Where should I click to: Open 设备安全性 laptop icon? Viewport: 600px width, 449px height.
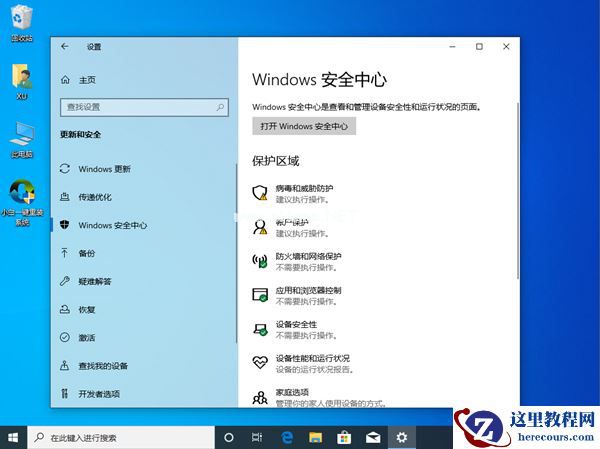point(260,329)
